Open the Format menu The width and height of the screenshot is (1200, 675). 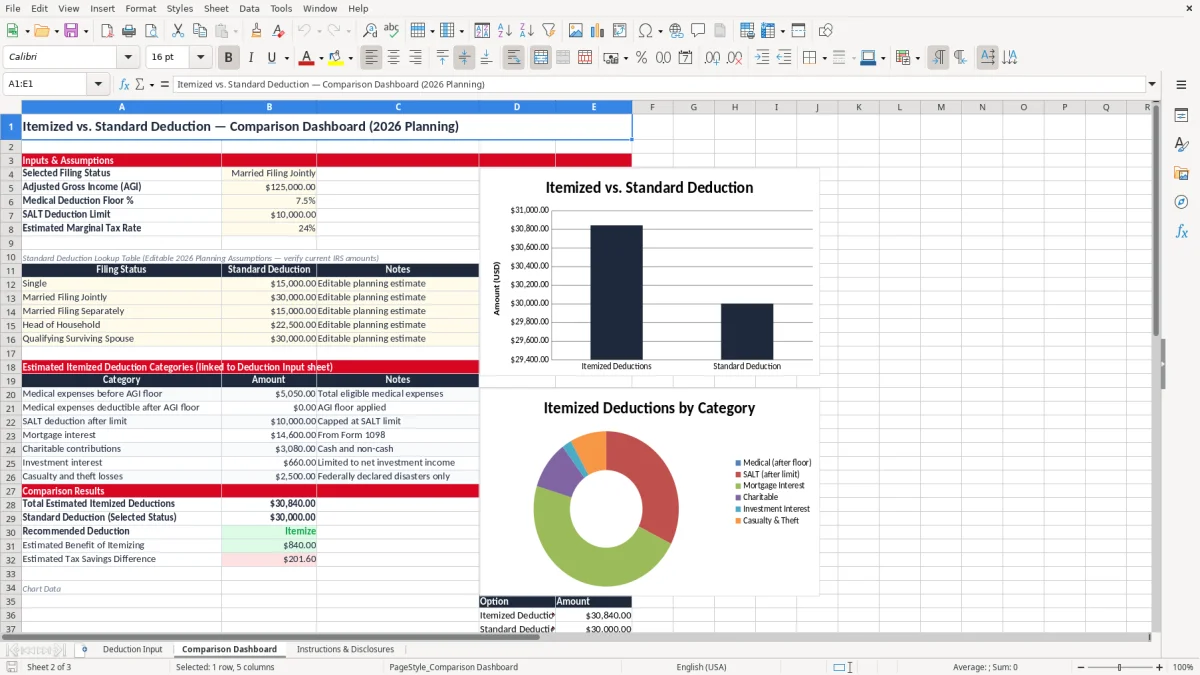tap(140, 8)
